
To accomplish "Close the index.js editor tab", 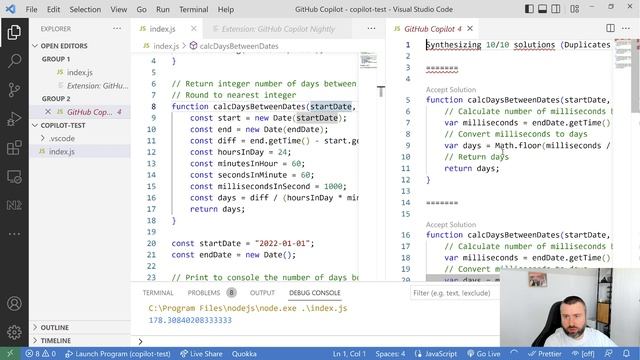I will pos(193,29).
